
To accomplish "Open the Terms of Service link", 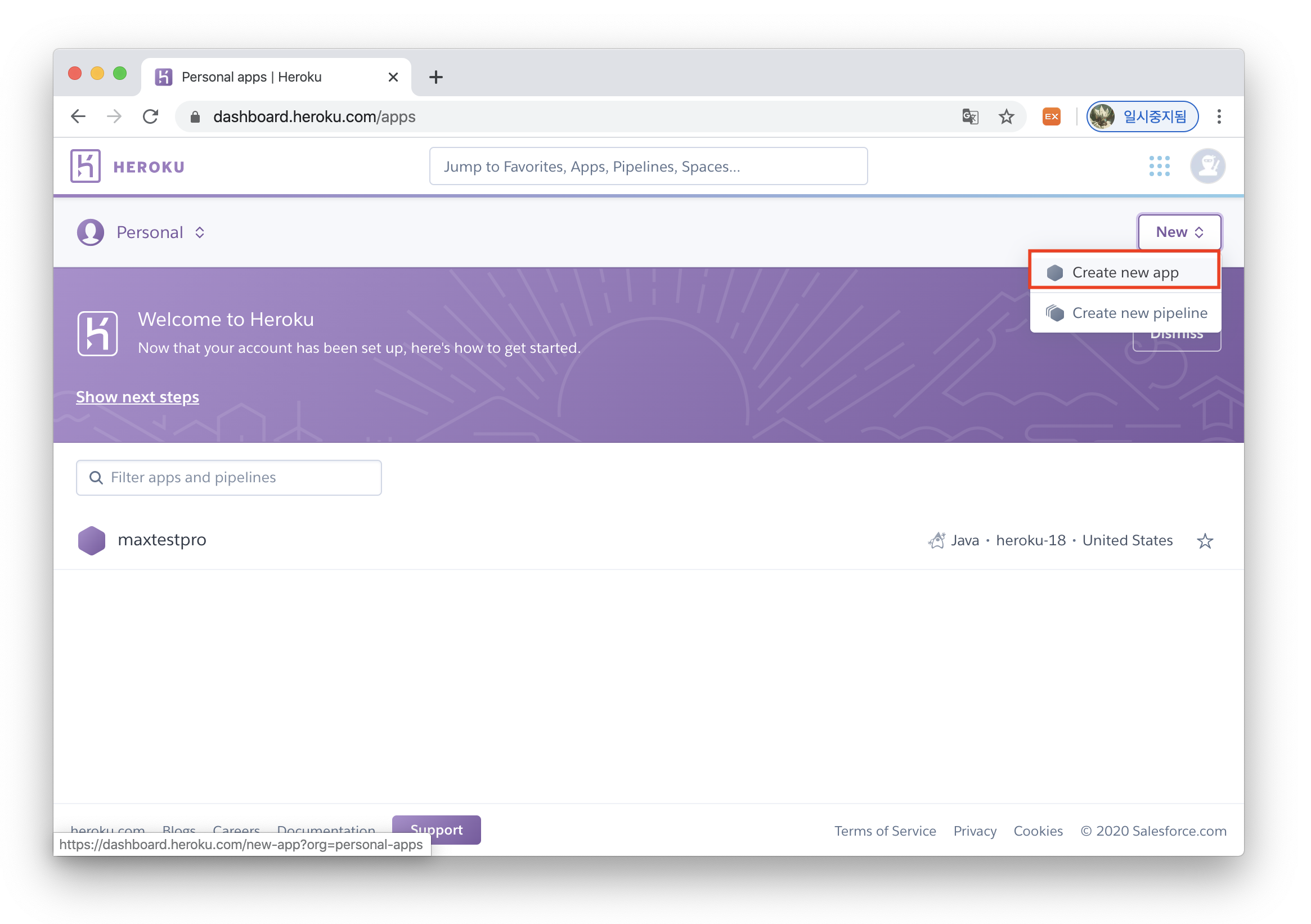I will (885, 831).
